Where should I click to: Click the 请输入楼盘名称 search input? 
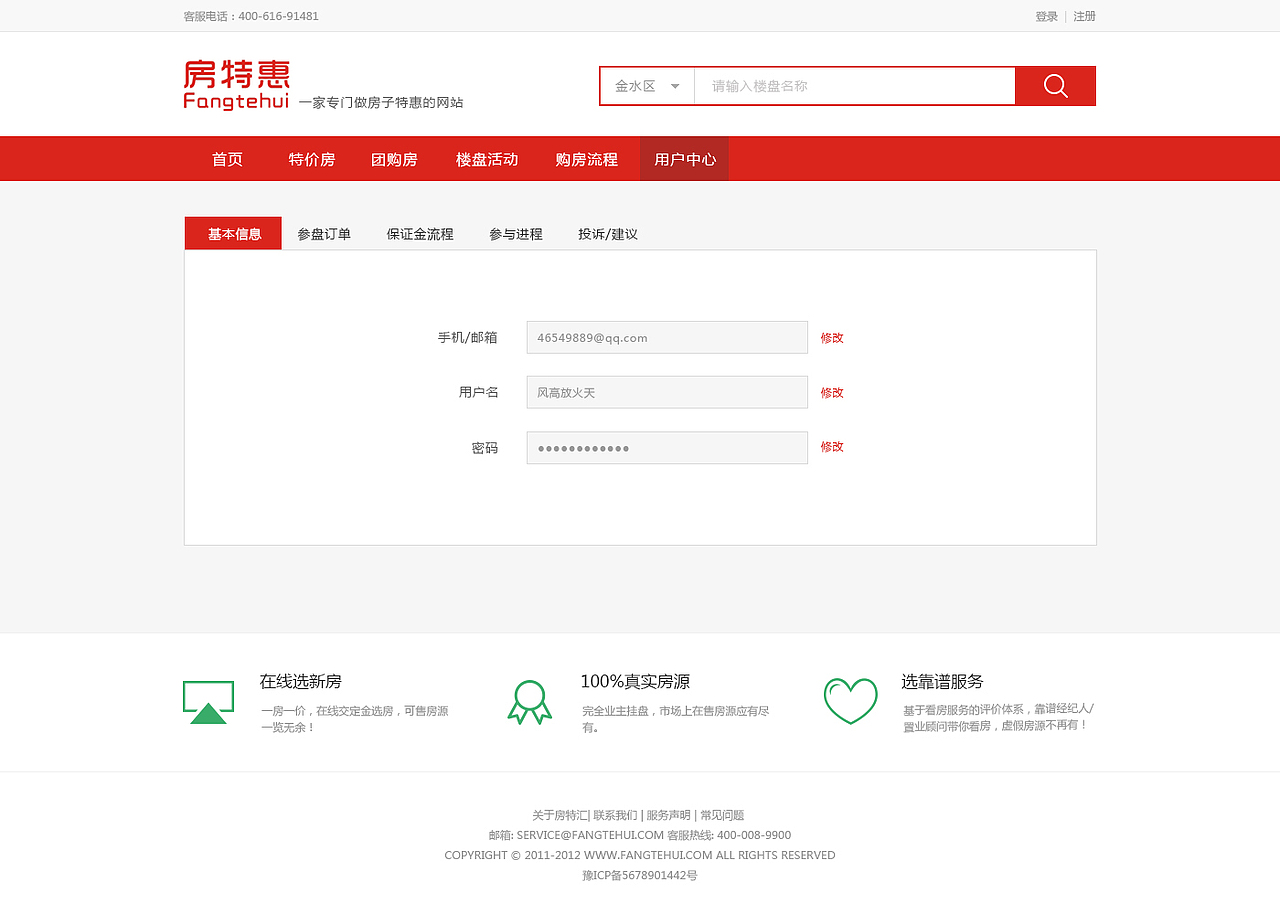(x=855, y=86)
